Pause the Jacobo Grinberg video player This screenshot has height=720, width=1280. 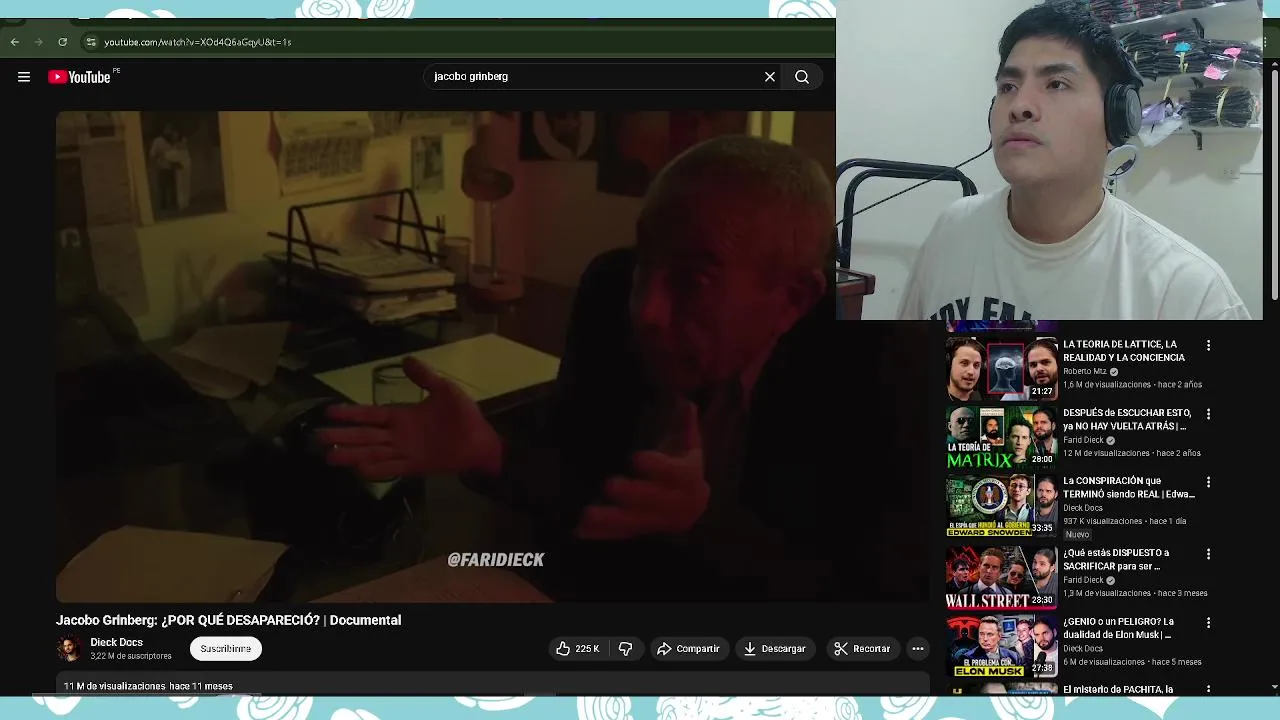493,357
